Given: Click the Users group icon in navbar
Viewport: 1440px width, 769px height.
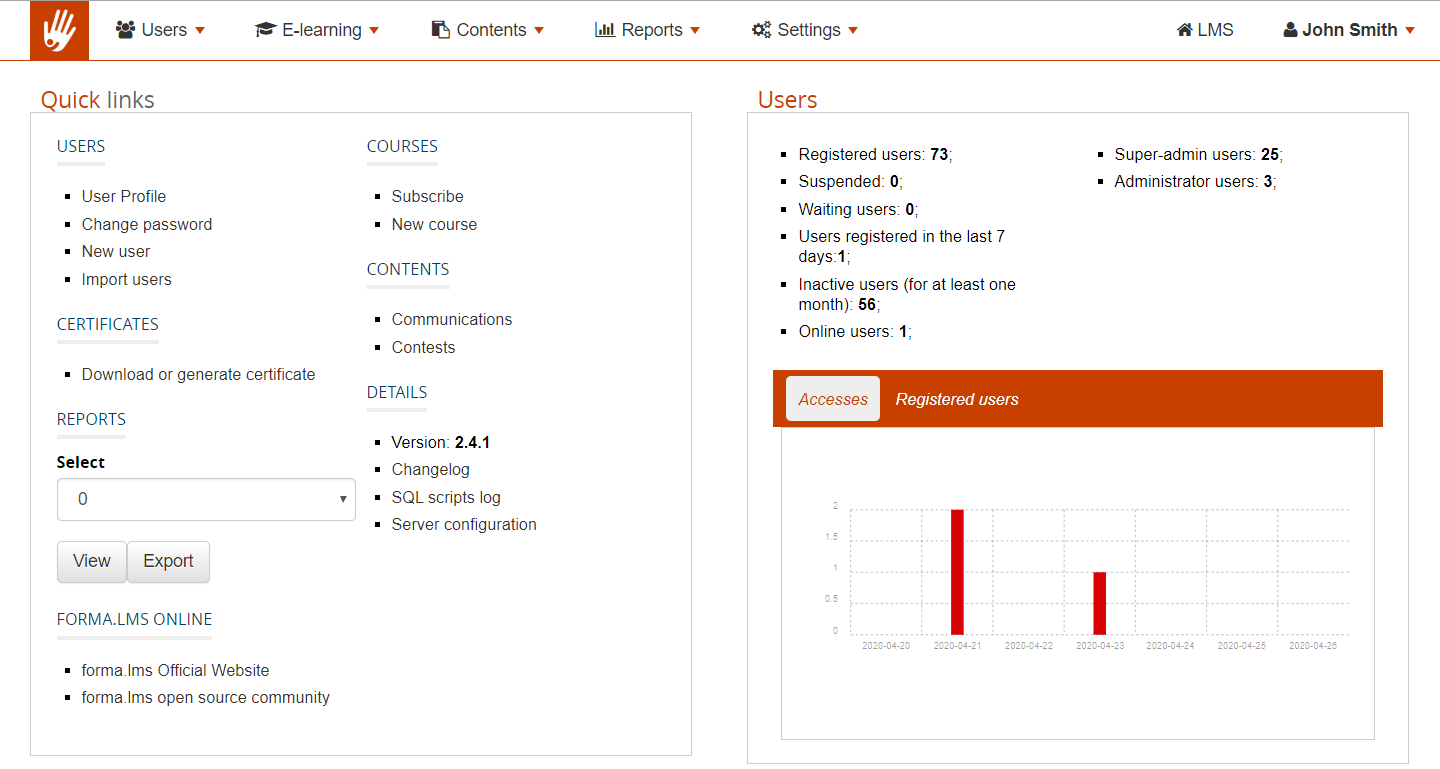Looking at the screenshot, I should point(125,30).
